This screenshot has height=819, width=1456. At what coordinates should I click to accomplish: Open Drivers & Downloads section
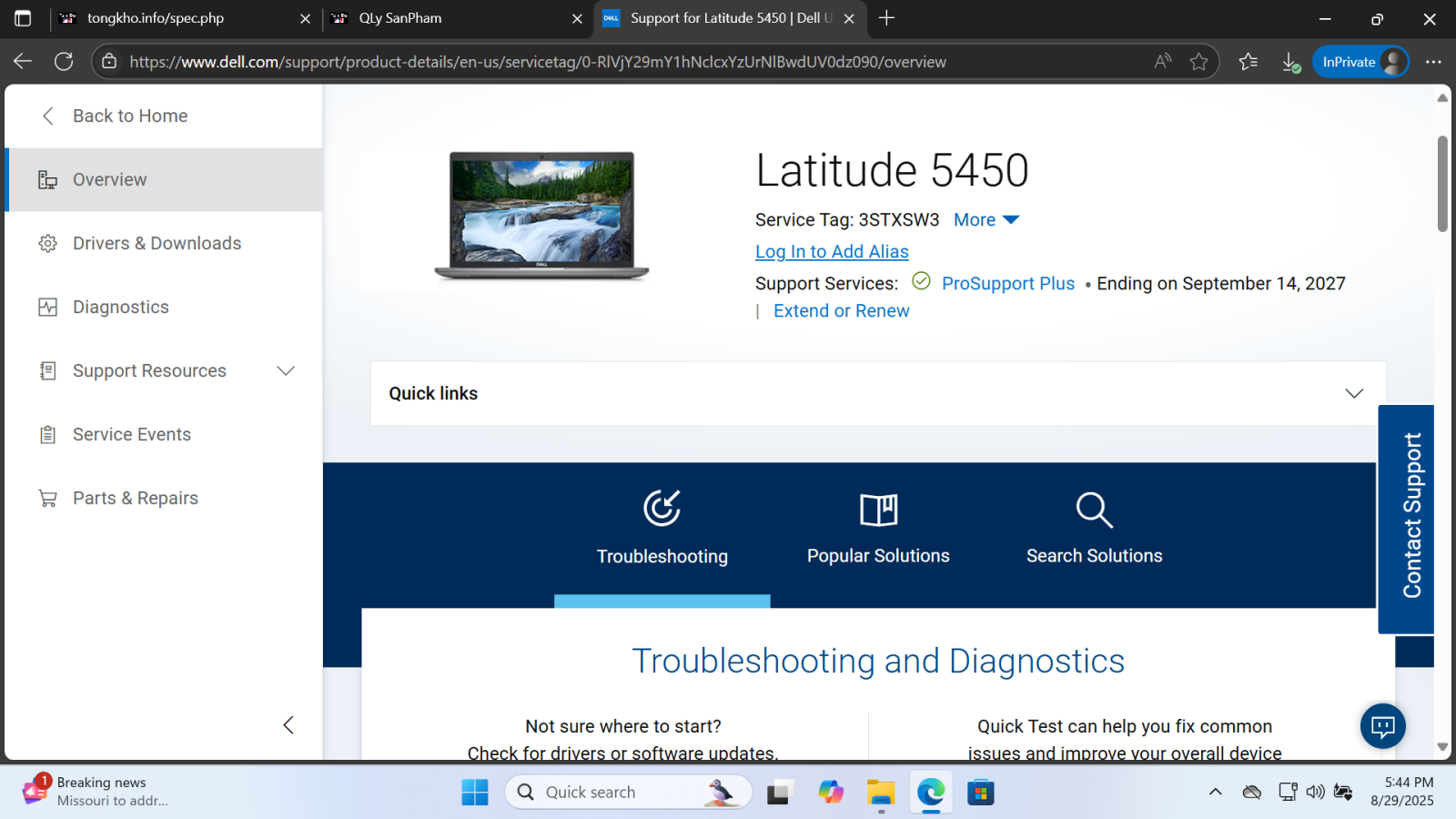coord(157,243)
